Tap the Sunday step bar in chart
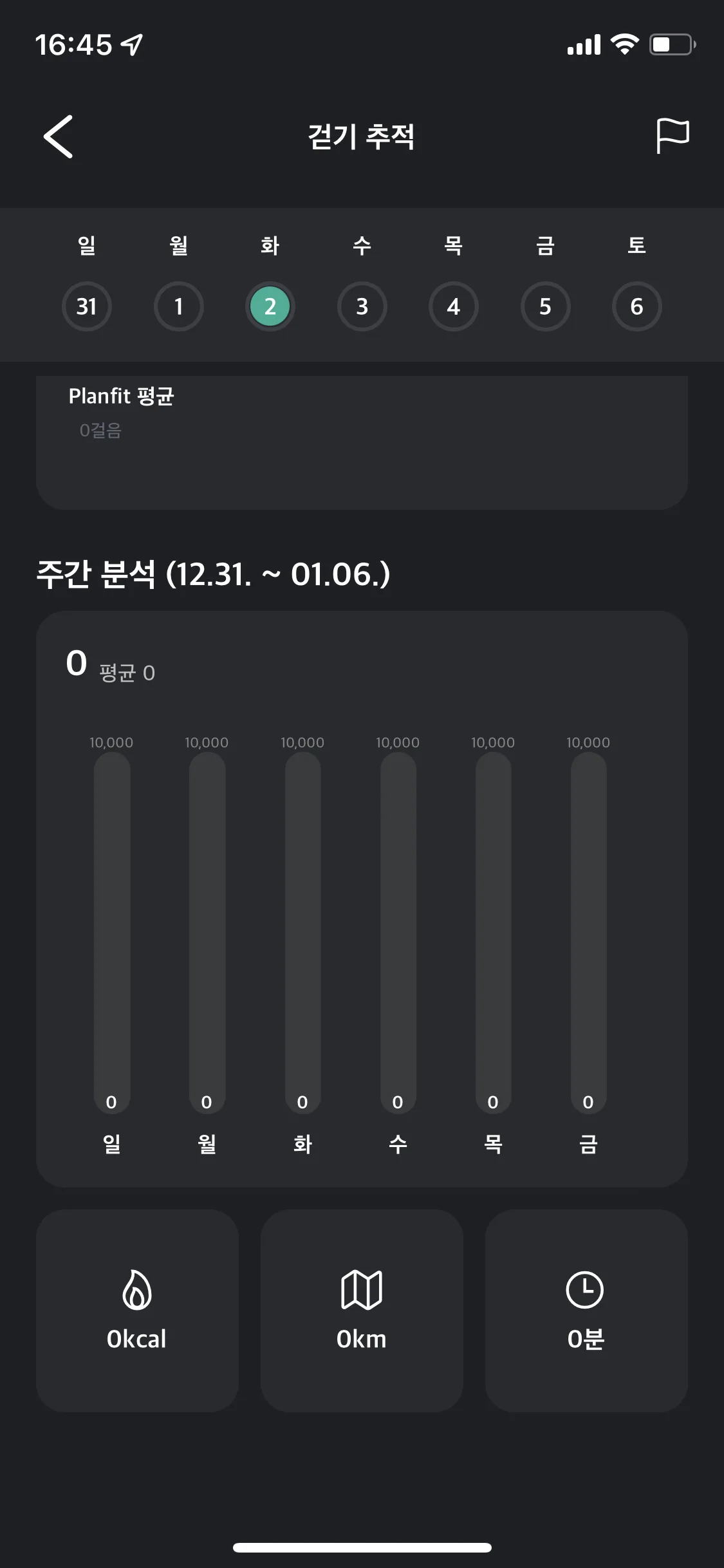724x1568 pixels. [112, 933]
